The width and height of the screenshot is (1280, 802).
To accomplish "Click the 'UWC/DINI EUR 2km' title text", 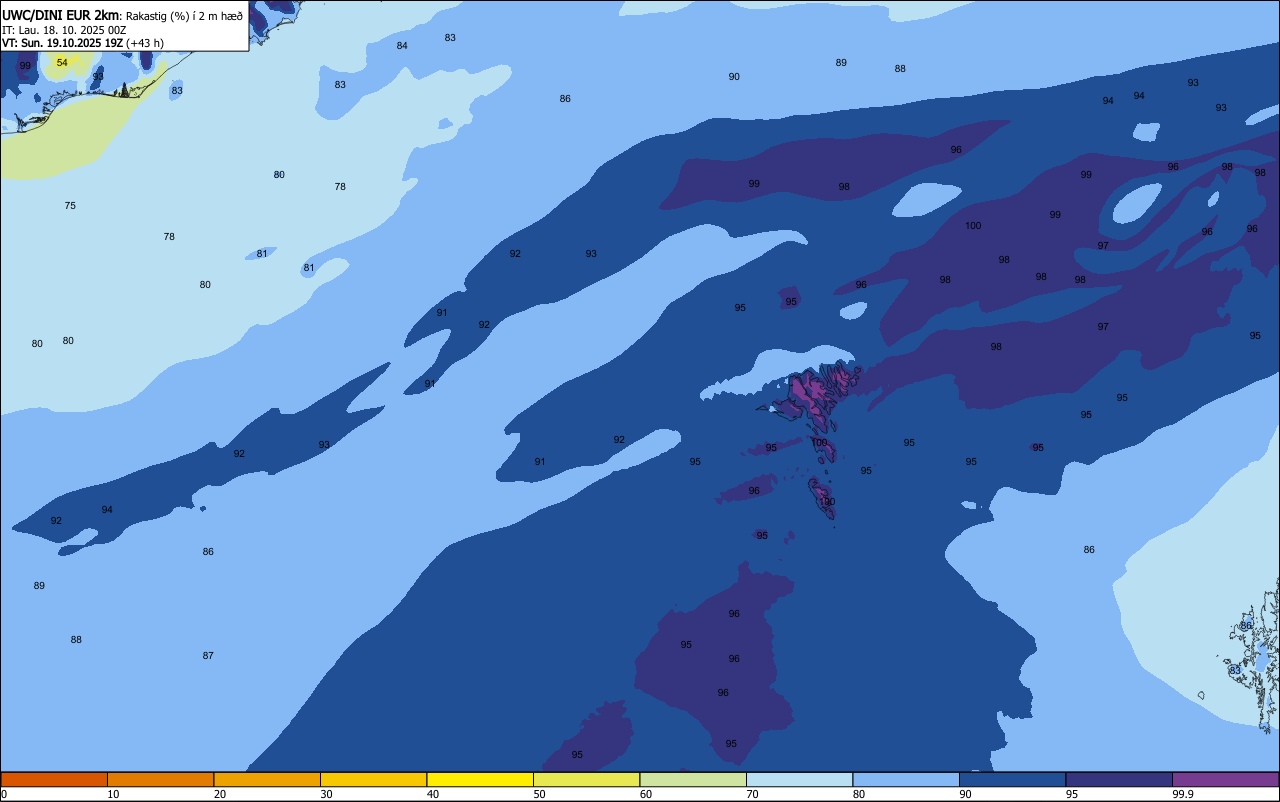I will [60, 15].
